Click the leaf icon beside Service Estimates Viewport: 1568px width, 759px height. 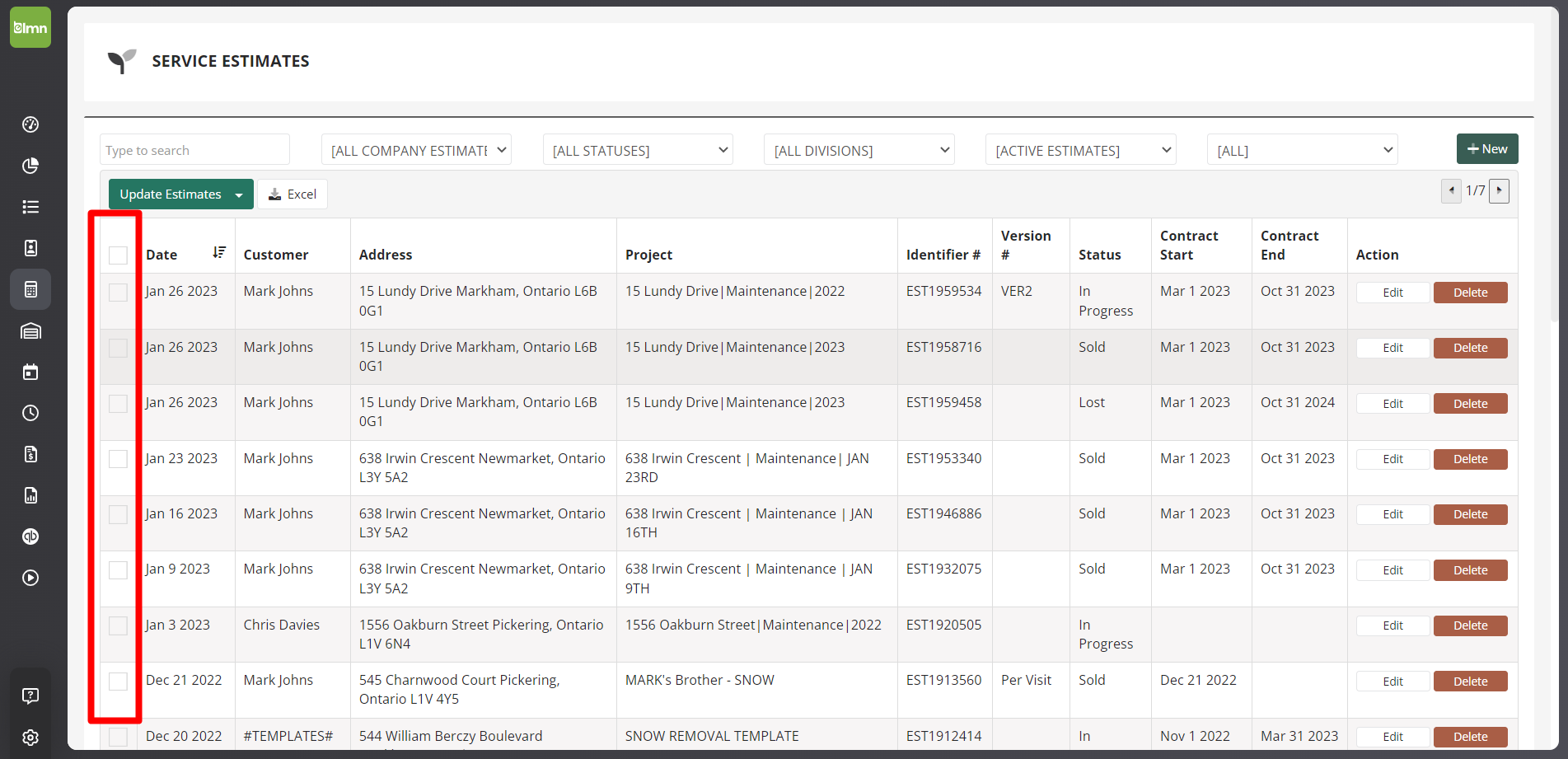tap(122, 61)
